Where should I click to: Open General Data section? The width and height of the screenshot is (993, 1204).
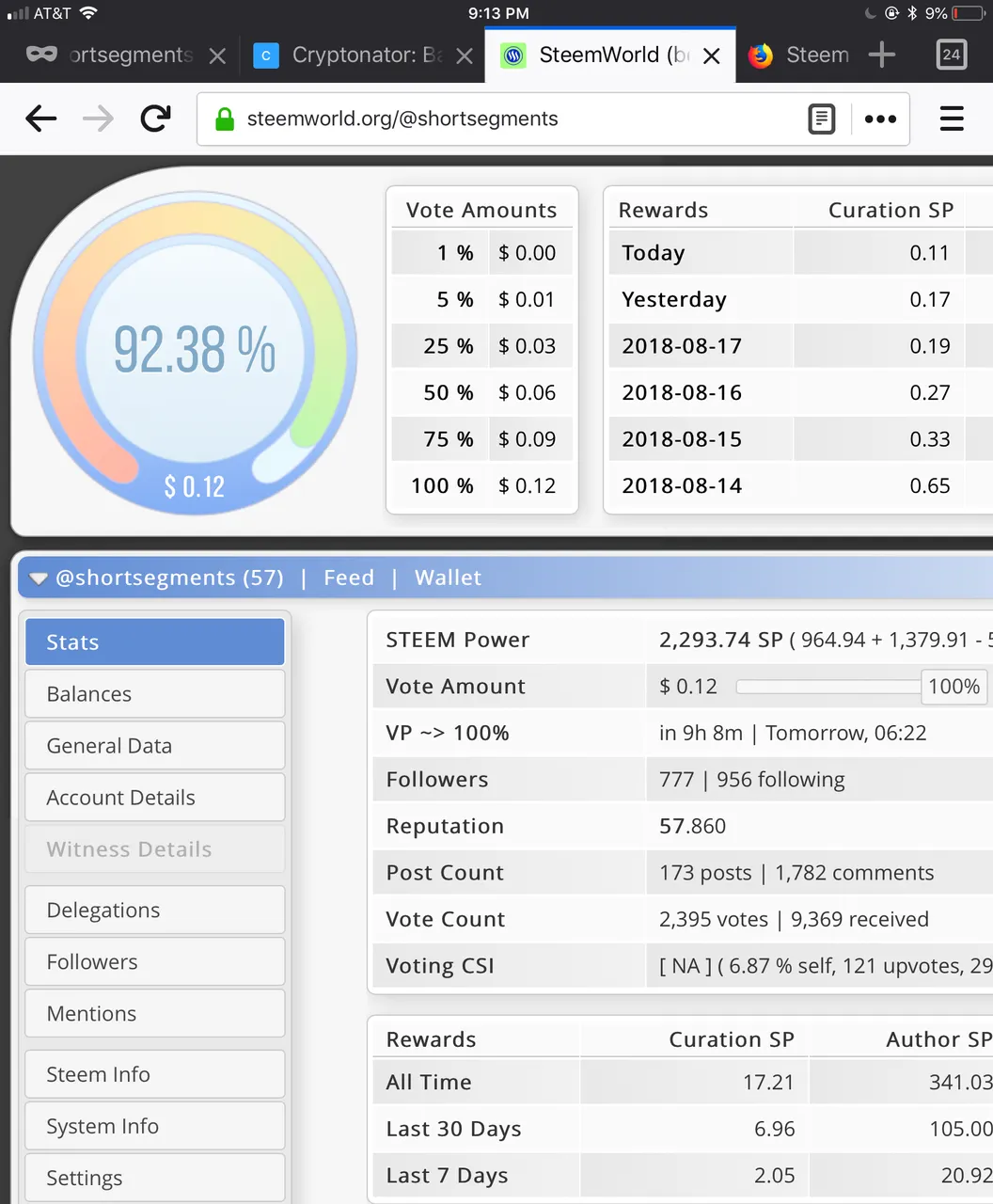155,745
